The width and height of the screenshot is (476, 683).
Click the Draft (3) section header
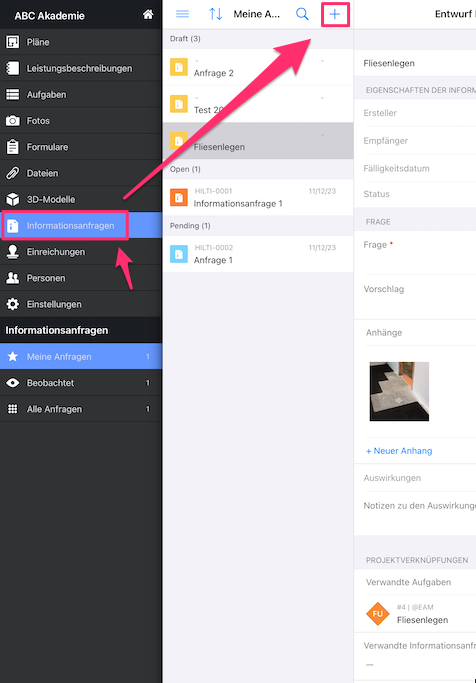click(258, 39)
